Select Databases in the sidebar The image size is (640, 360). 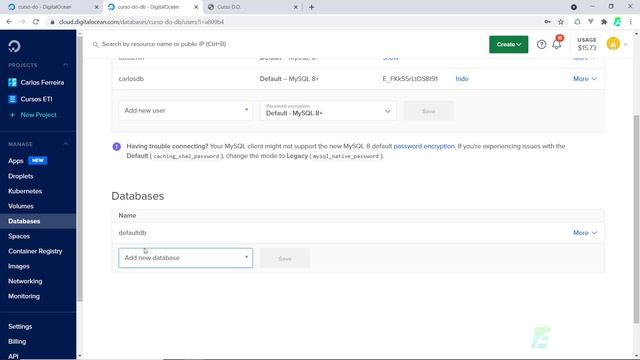[x=24, y=221]
